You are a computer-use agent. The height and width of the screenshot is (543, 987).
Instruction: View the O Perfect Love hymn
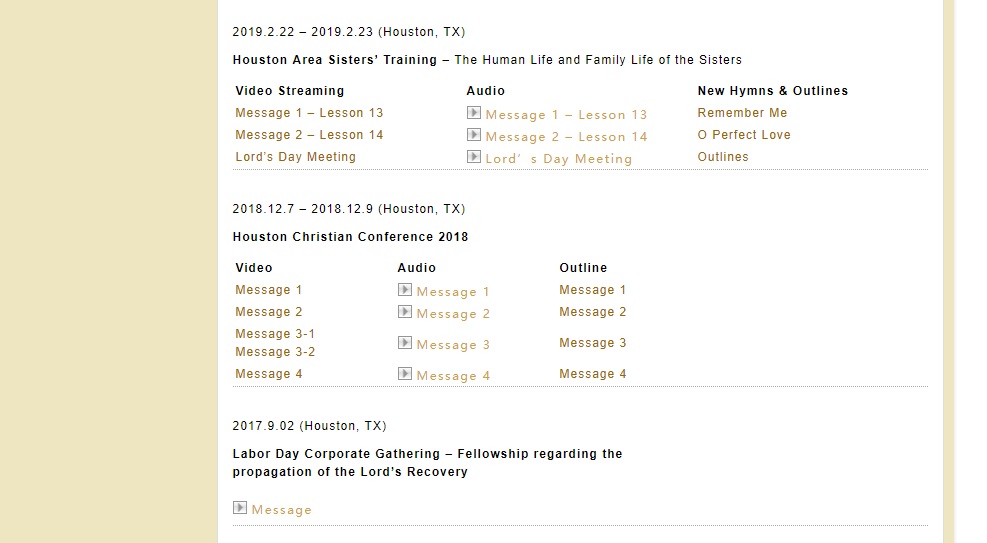click(x=744, y=135)
